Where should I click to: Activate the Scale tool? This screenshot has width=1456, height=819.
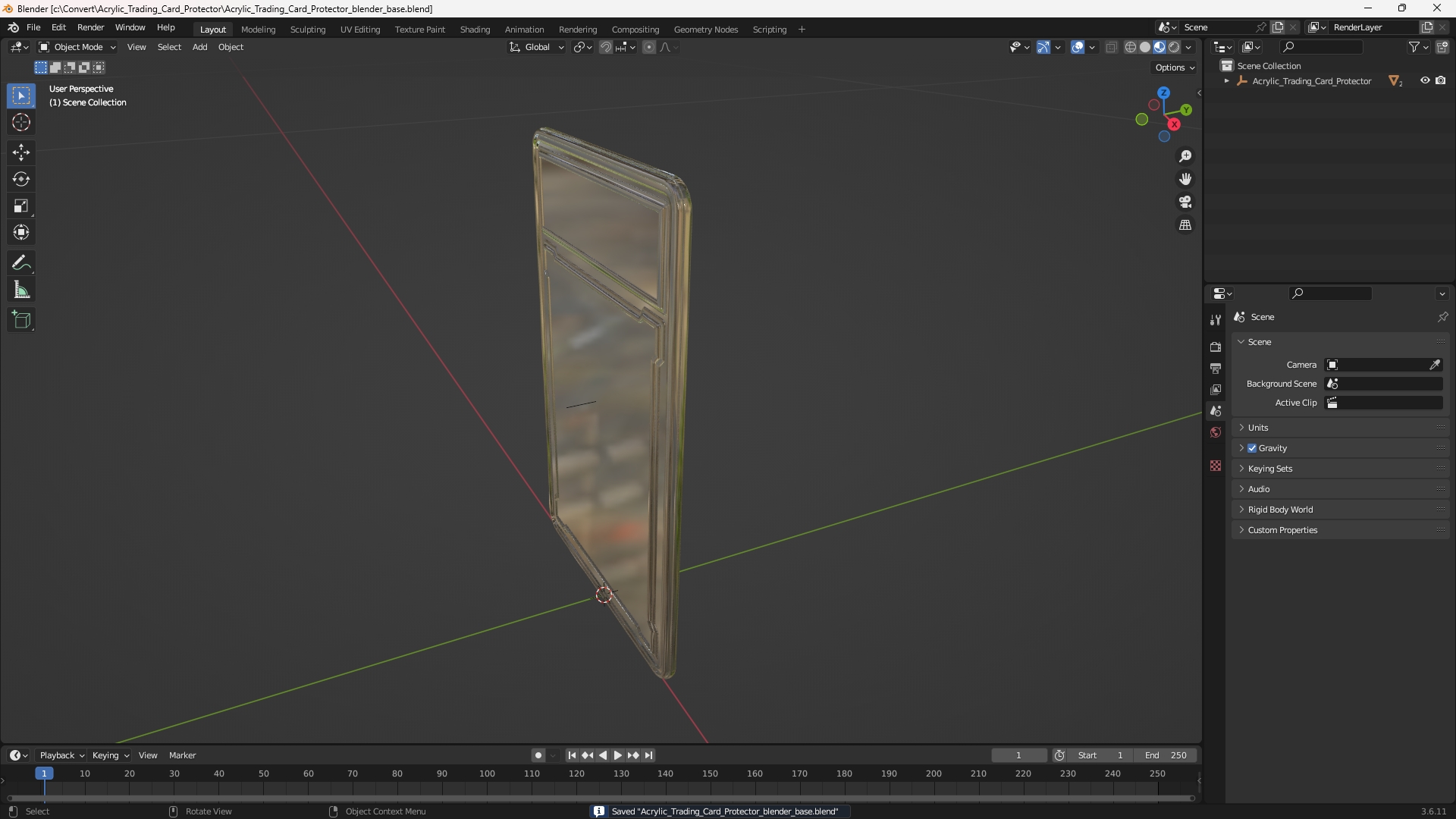(21, 206)
